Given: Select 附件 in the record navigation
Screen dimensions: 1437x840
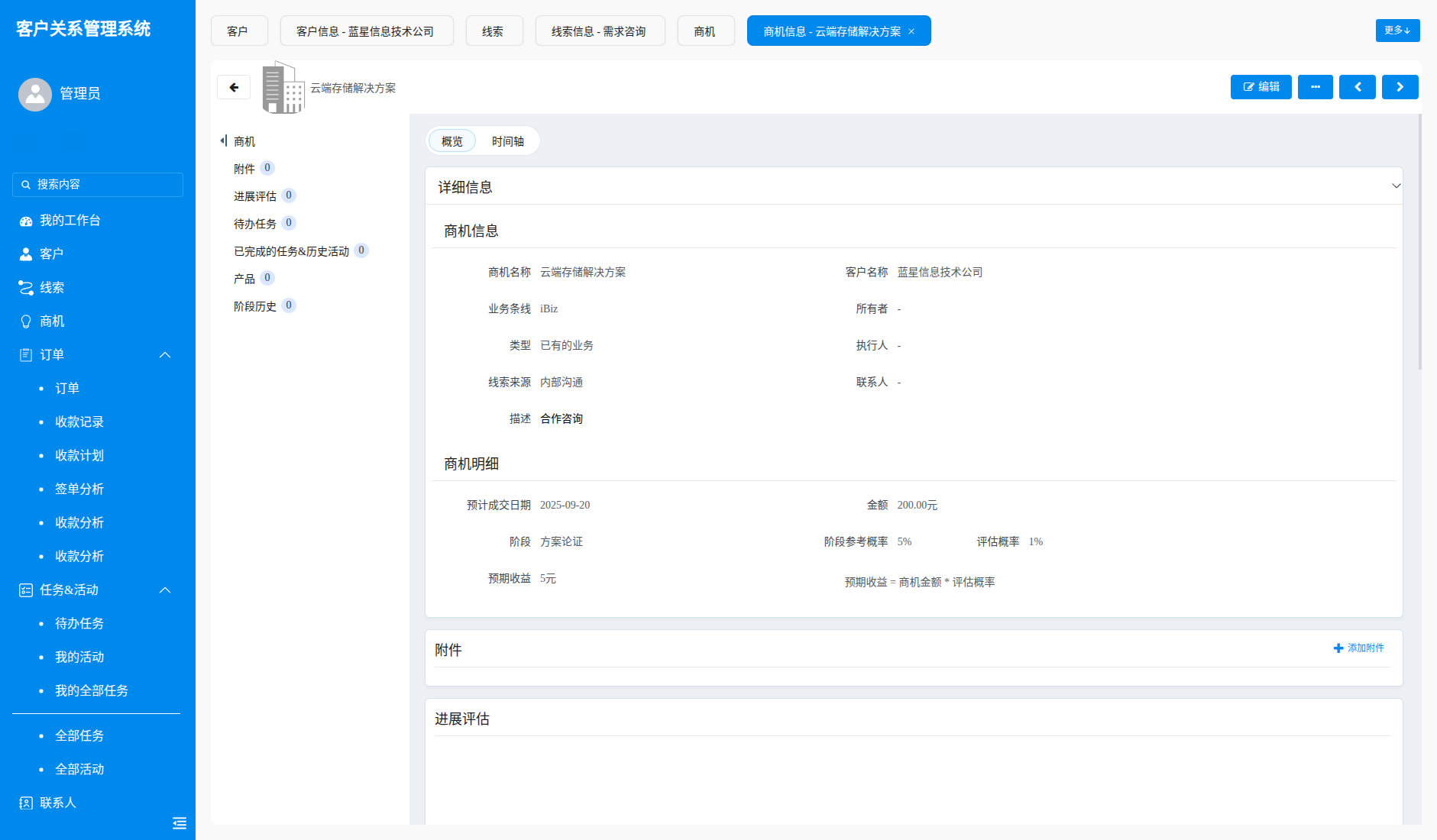Looking at the screenshot, I should coord(244,169).
